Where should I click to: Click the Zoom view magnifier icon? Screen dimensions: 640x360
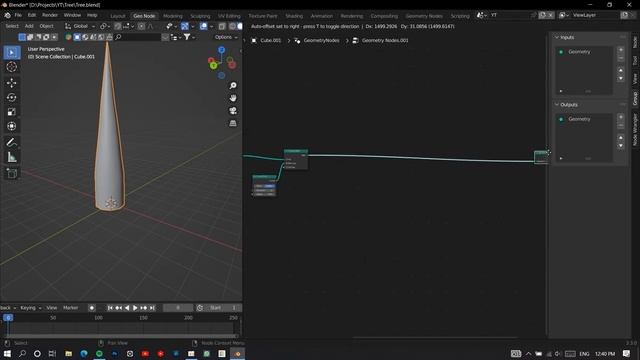click(x=233, y=85)
